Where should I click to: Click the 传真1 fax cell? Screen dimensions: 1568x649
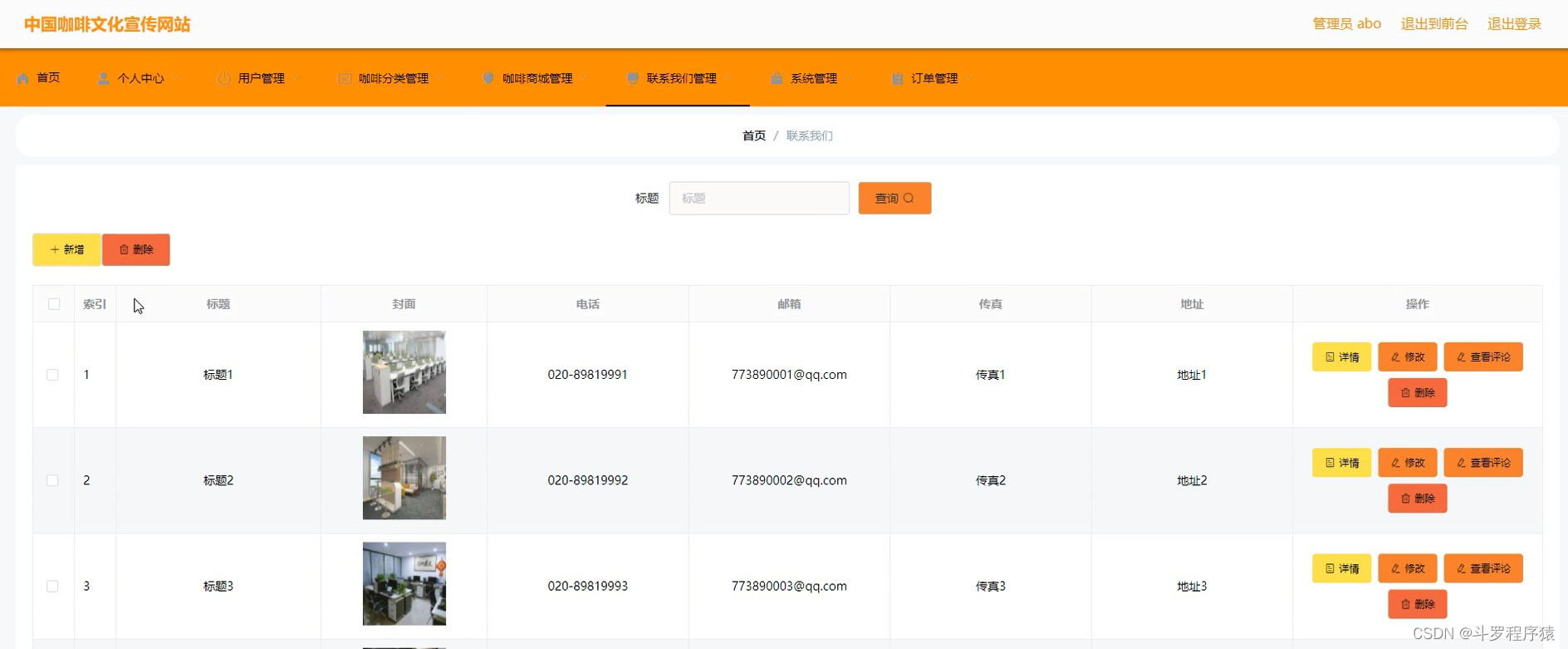[990, 375]
